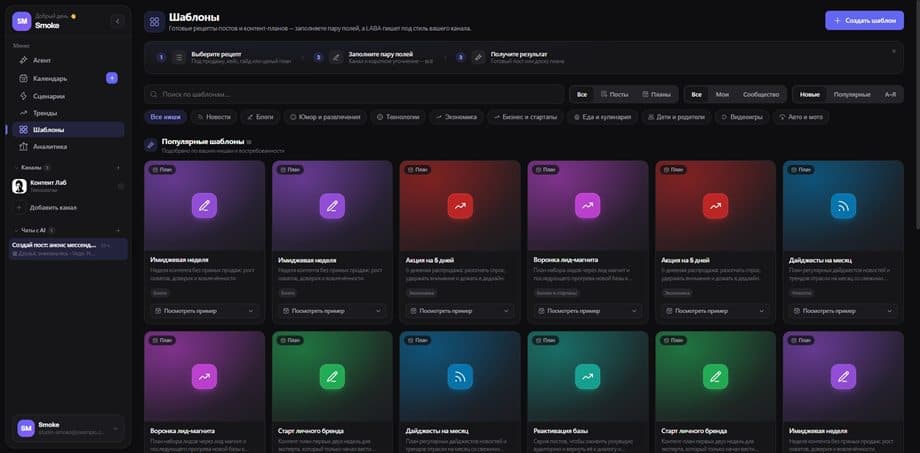The height and width of the screenshot is (453, 920).
Task: Toggle the Юмор и развлечения chip
Action: [325, 117]
